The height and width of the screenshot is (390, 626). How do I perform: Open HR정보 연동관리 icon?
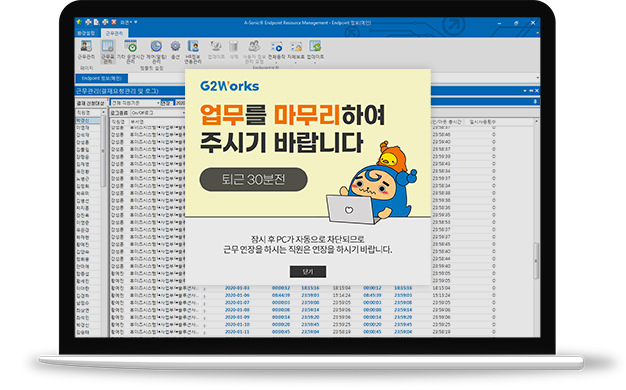[193, 46]
